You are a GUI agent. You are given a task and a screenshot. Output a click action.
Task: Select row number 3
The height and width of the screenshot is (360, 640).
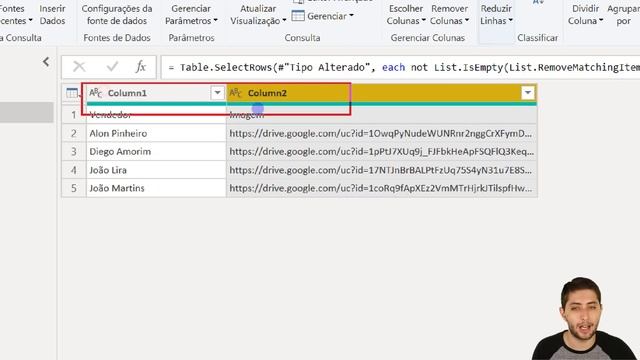(x=74, y=151)
